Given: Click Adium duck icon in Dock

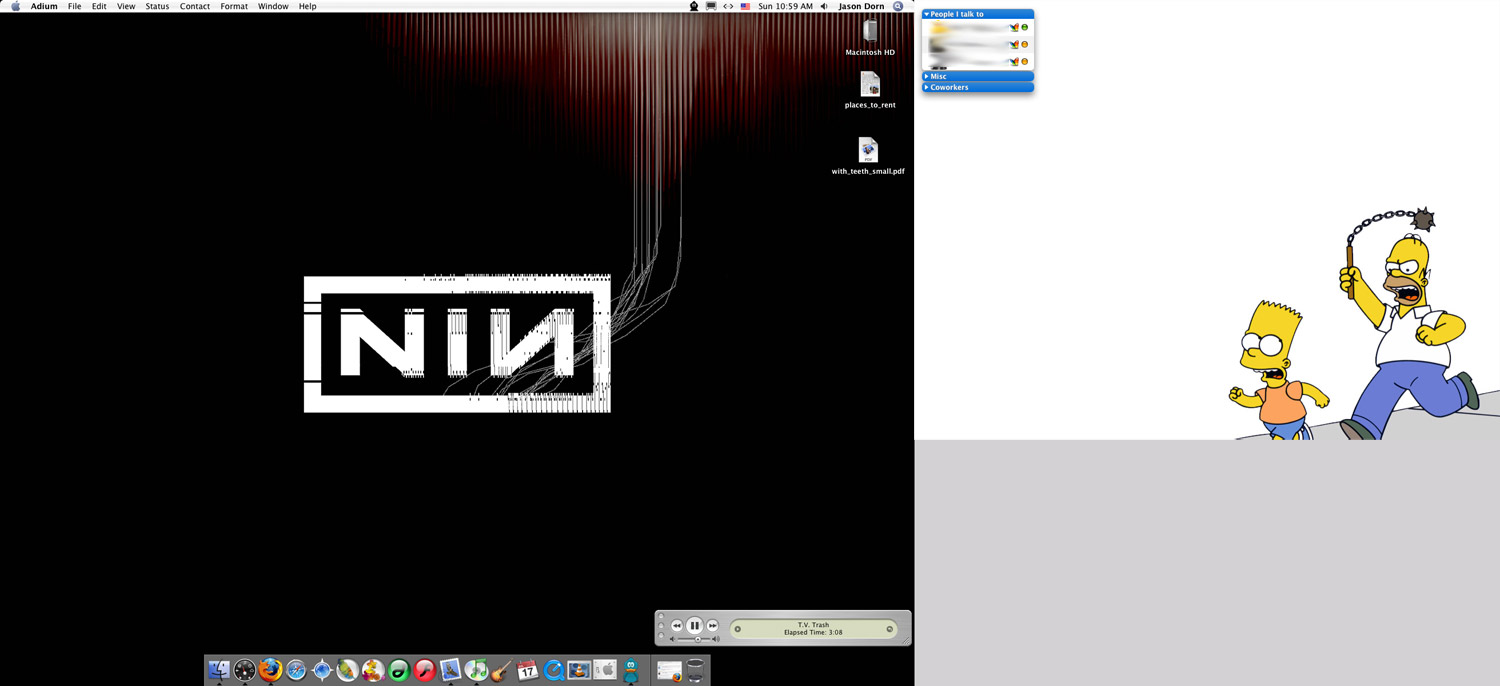Looking at the screenshot, I should [x=631, y=671].
